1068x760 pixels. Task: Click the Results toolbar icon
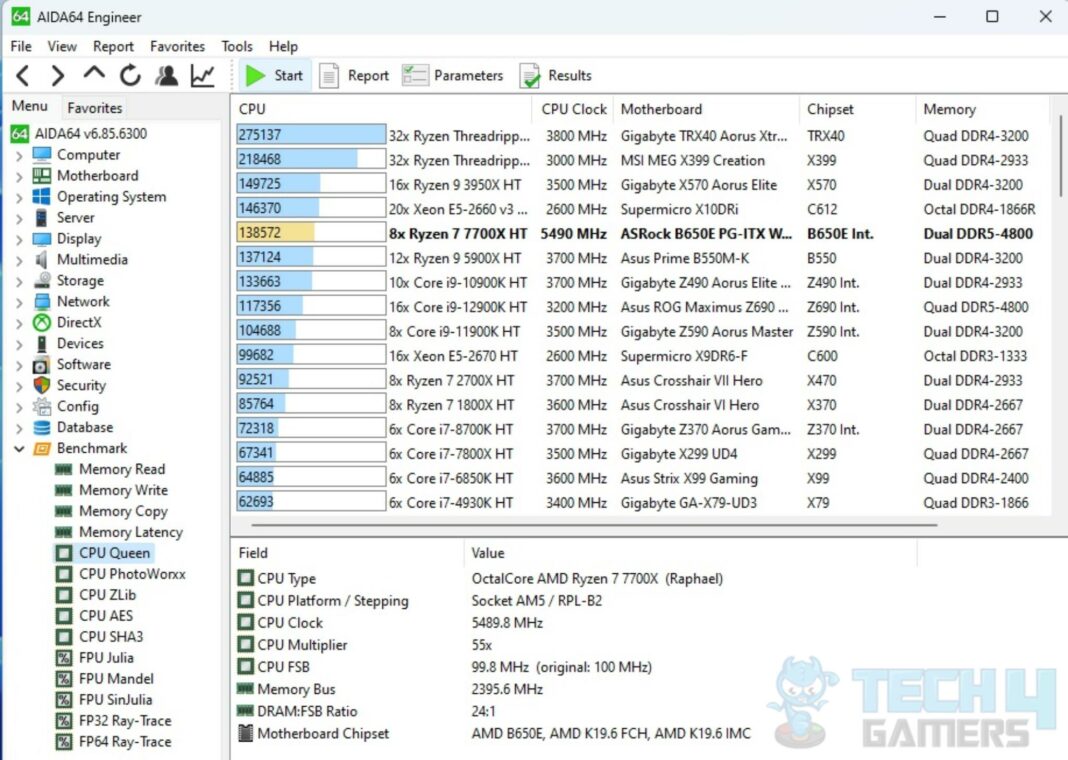[x=556, y=76]
